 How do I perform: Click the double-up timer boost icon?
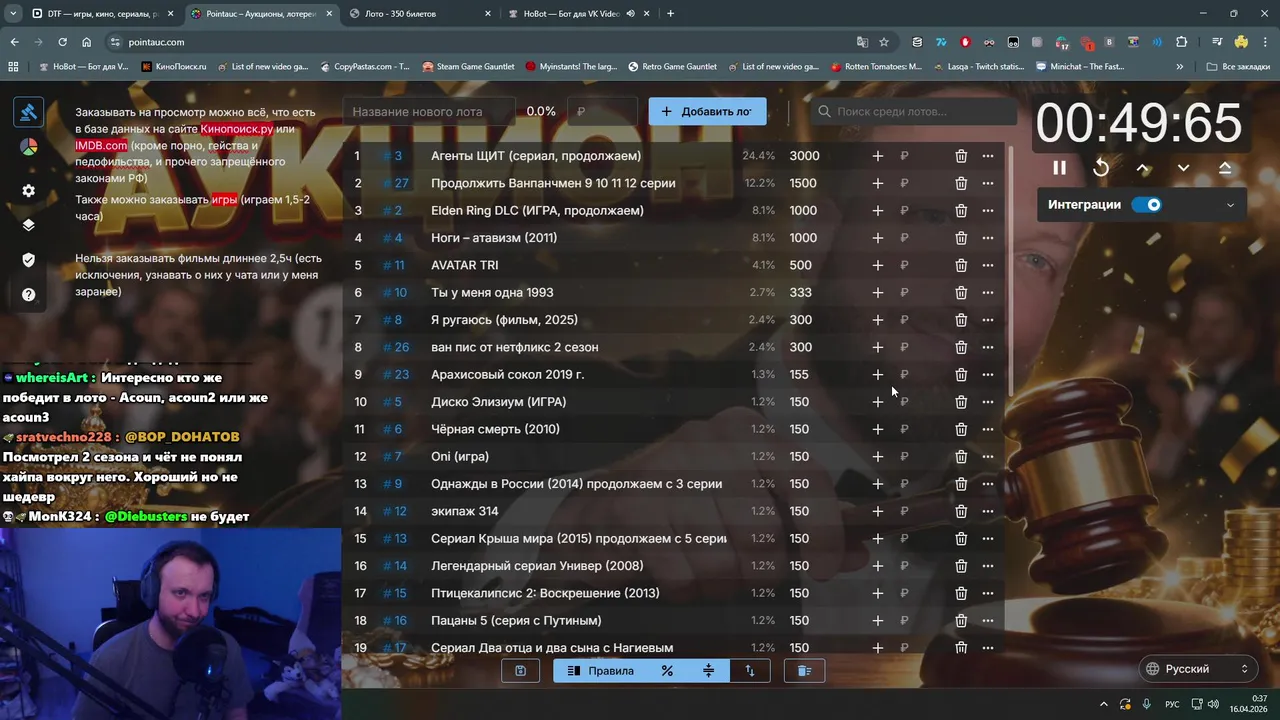pos(1225,168)
